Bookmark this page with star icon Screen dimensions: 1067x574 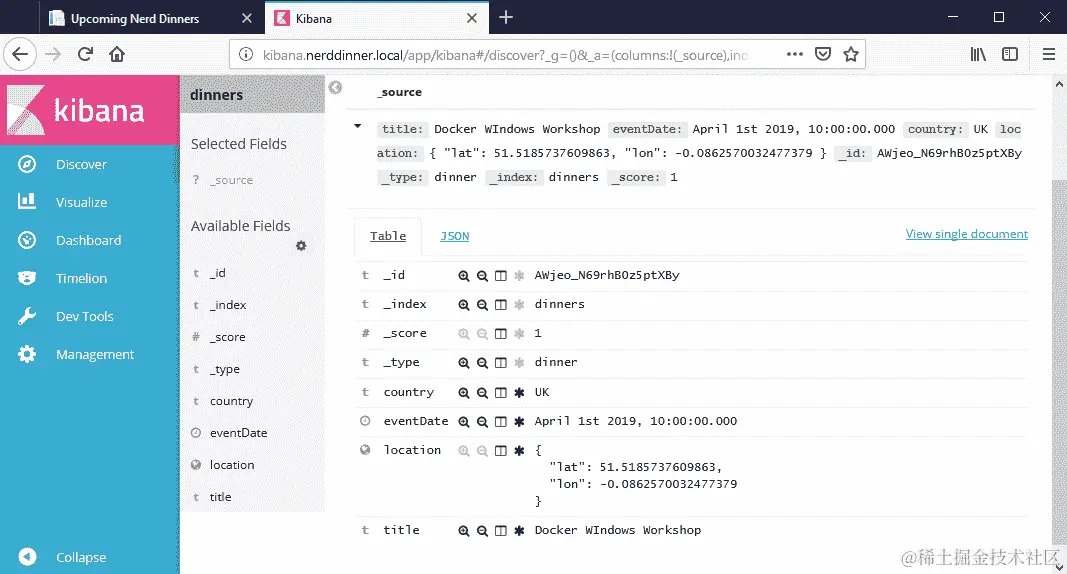click(x=851, y=54)
